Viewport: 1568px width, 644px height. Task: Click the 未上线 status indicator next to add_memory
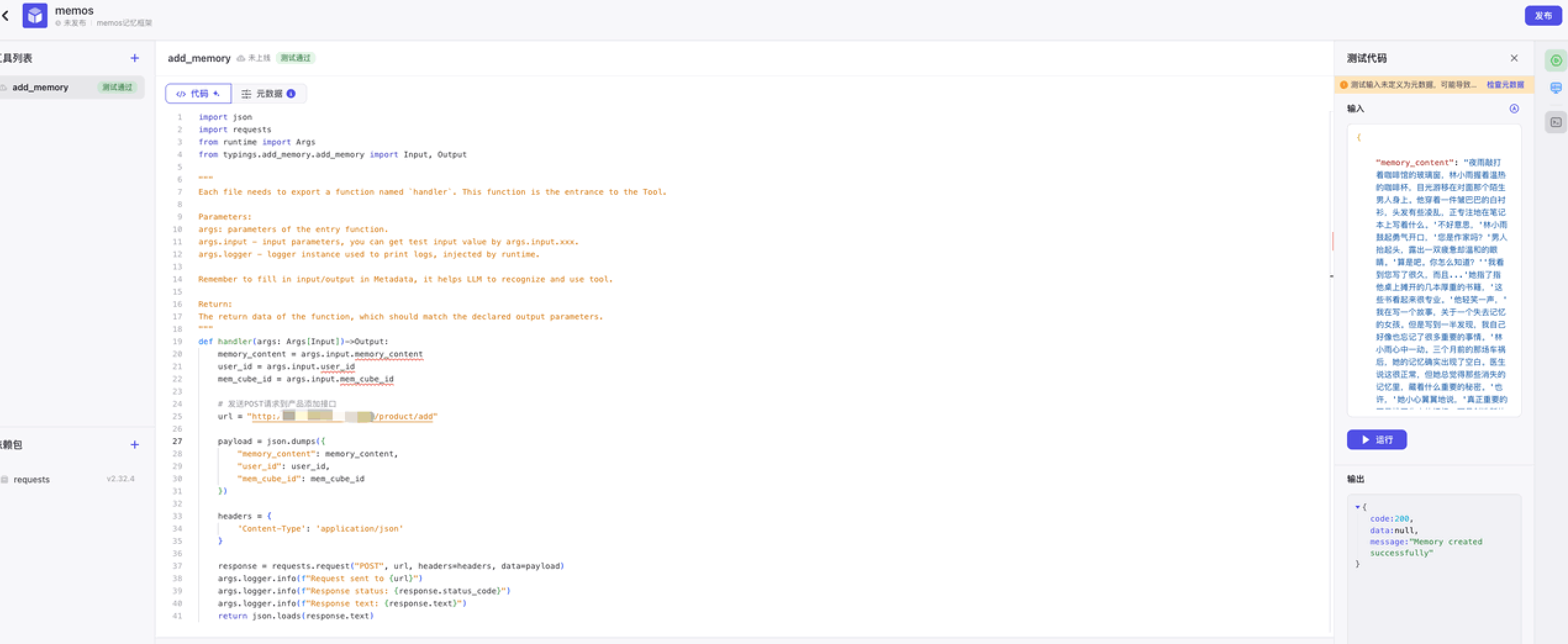(x=254, y=58)
